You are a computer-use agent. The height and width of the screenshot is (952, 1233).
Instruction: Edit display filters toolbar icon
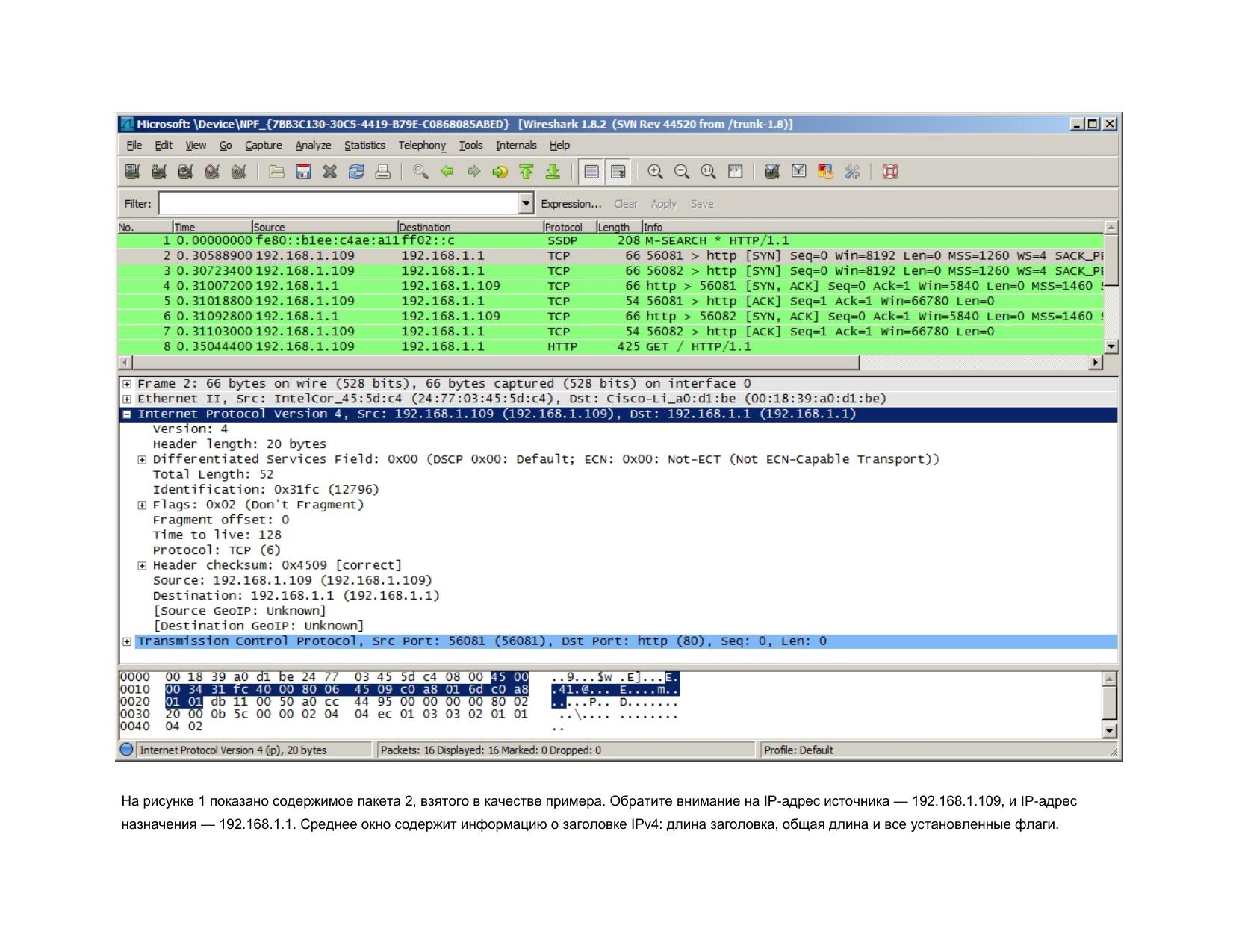[799, 172]
